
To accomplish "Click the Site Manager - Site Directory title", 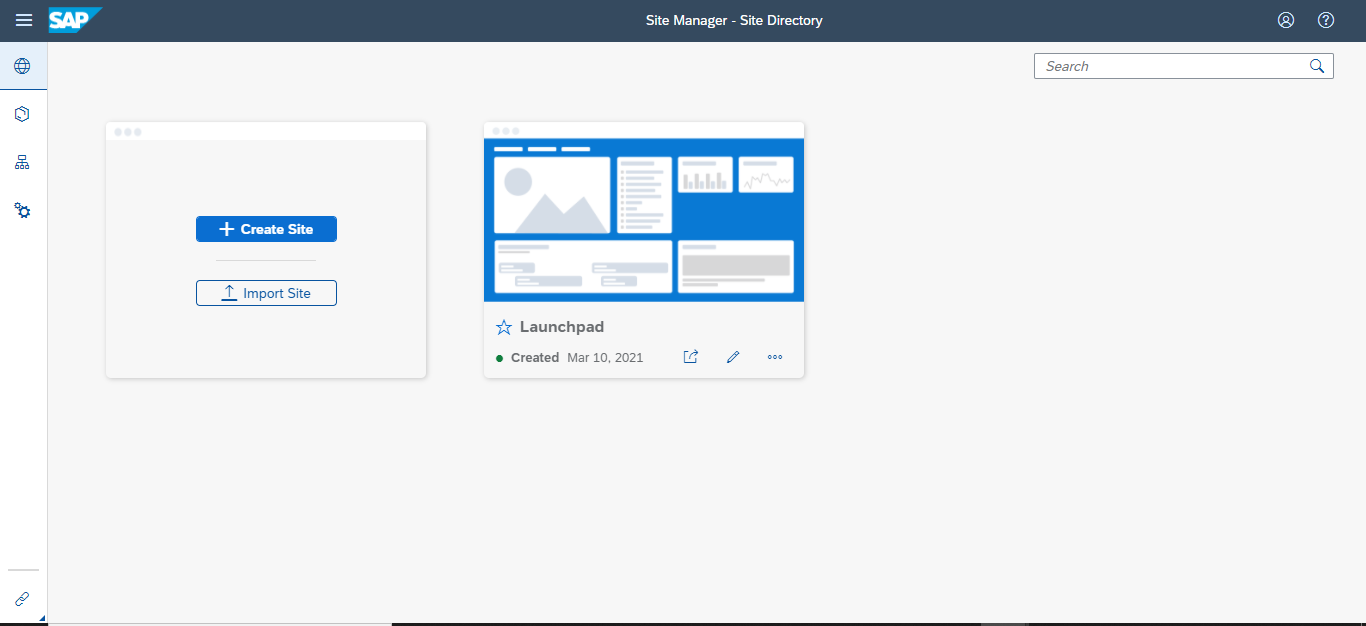I will click(x=734, y=20).
